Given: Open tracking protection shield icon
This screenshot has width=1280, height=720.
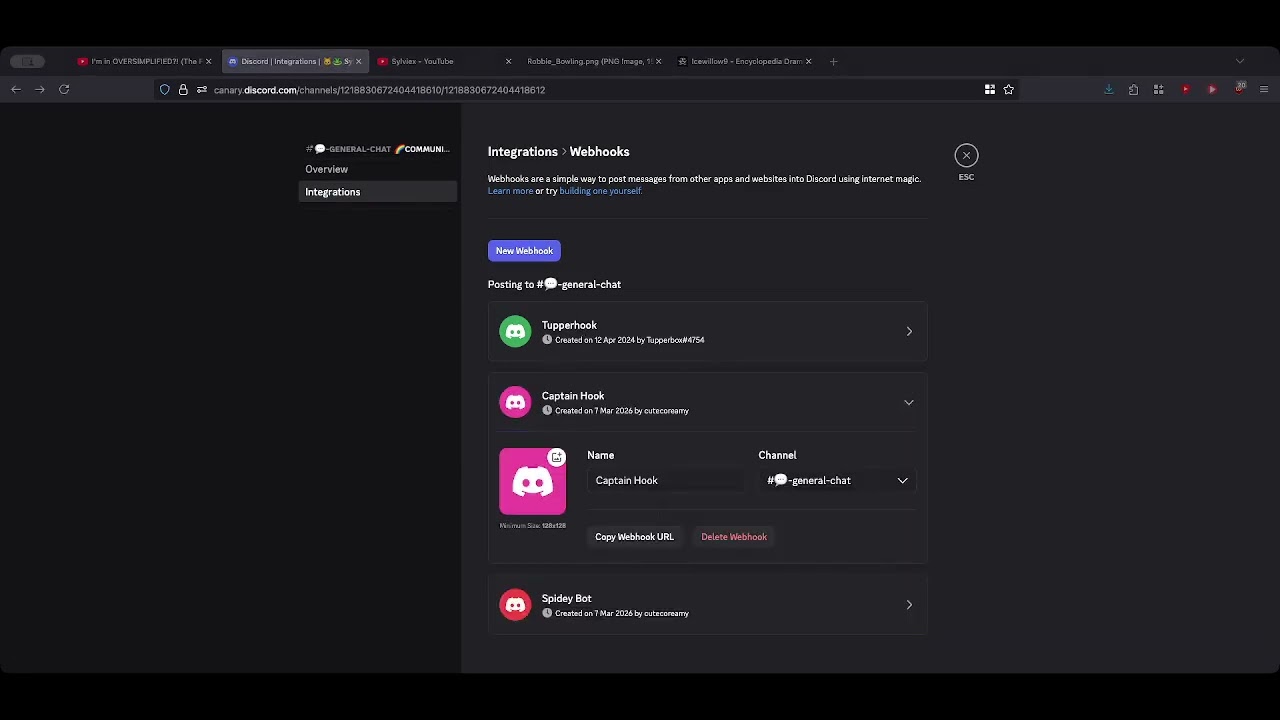Looking at the screenshot, I should [x=165, y=90].
